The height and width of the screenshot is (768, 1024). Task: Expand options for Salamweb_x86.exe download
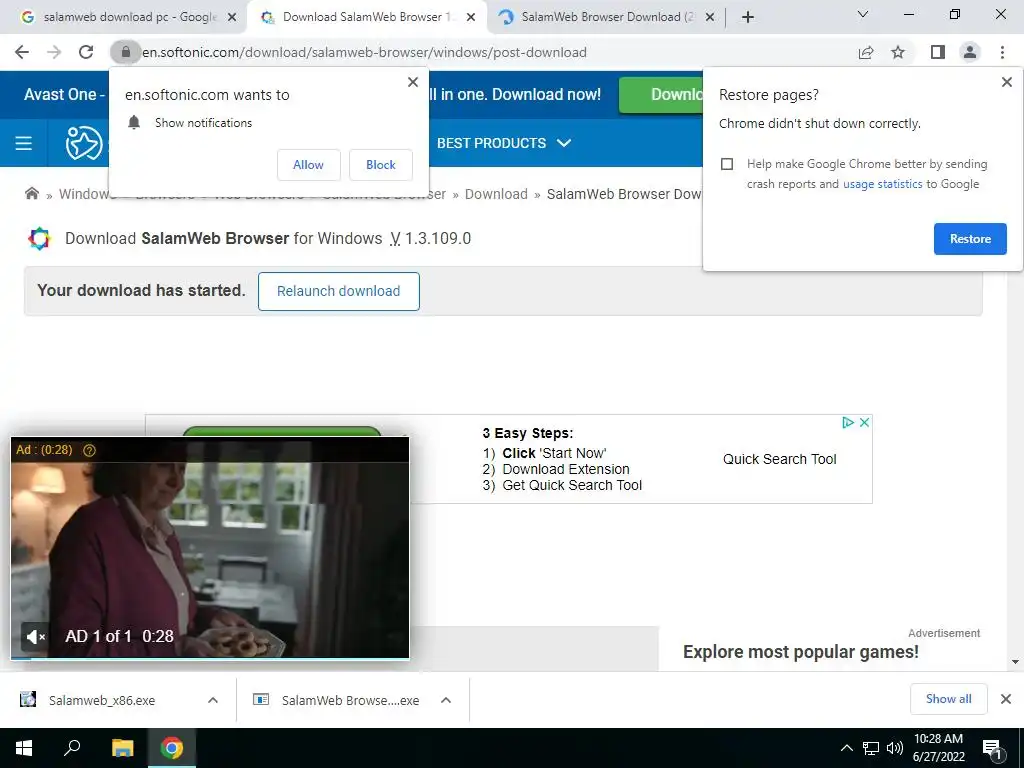(x=213, y=700)
